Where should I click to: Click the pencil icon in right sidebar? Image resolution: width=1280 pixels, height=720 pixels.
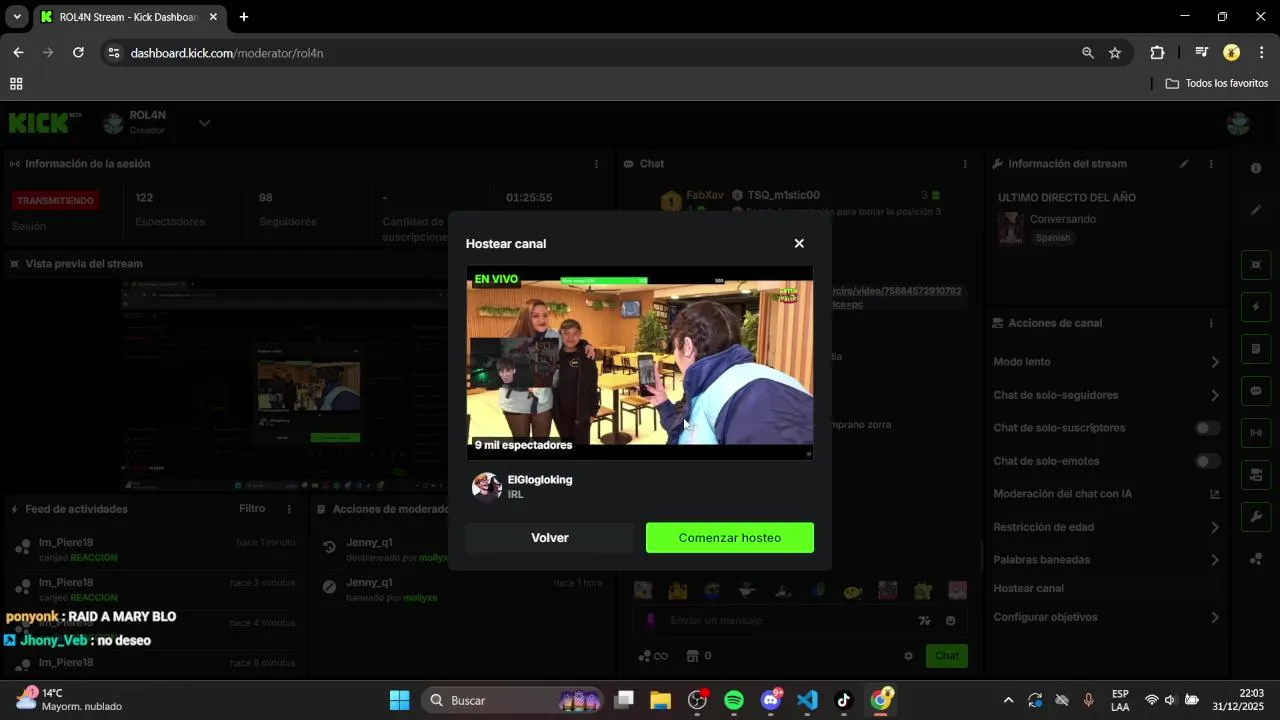[1256, 210]
